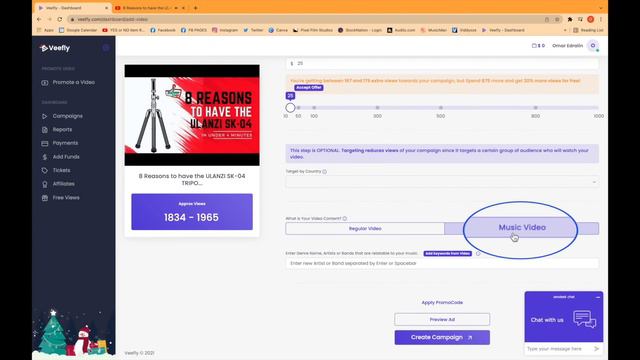
Task: Click the browser back arrow
Action: (39, 19)
